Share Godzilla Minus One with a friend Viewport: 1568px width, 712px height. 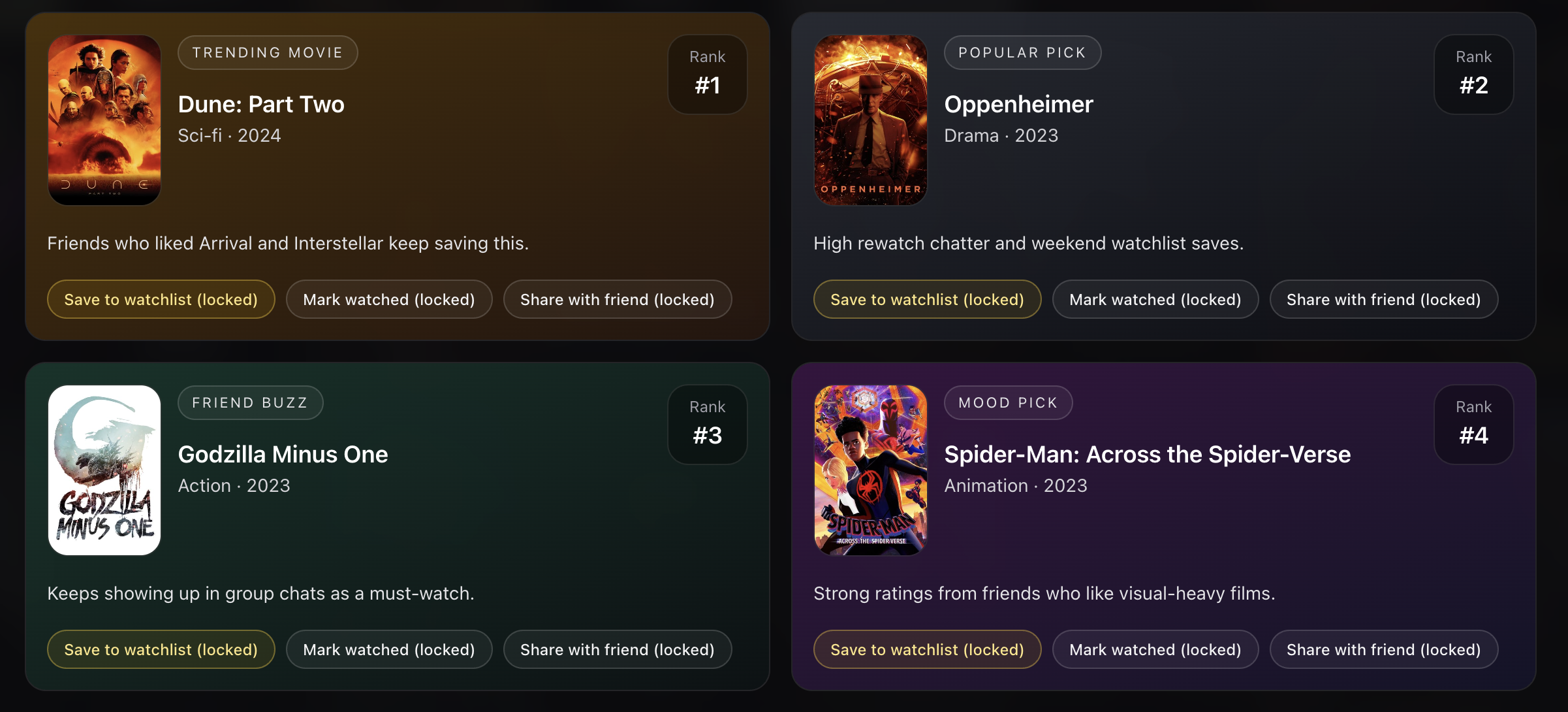616,649
